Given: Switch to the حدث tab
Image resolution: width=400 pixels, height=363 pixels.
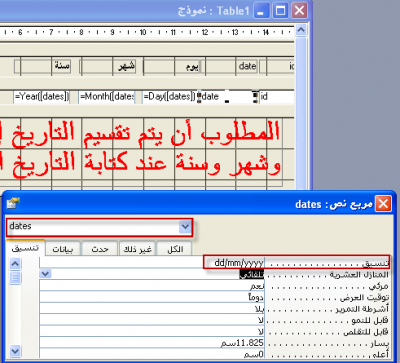Looking at the screenshot, I should pos(100,249).
